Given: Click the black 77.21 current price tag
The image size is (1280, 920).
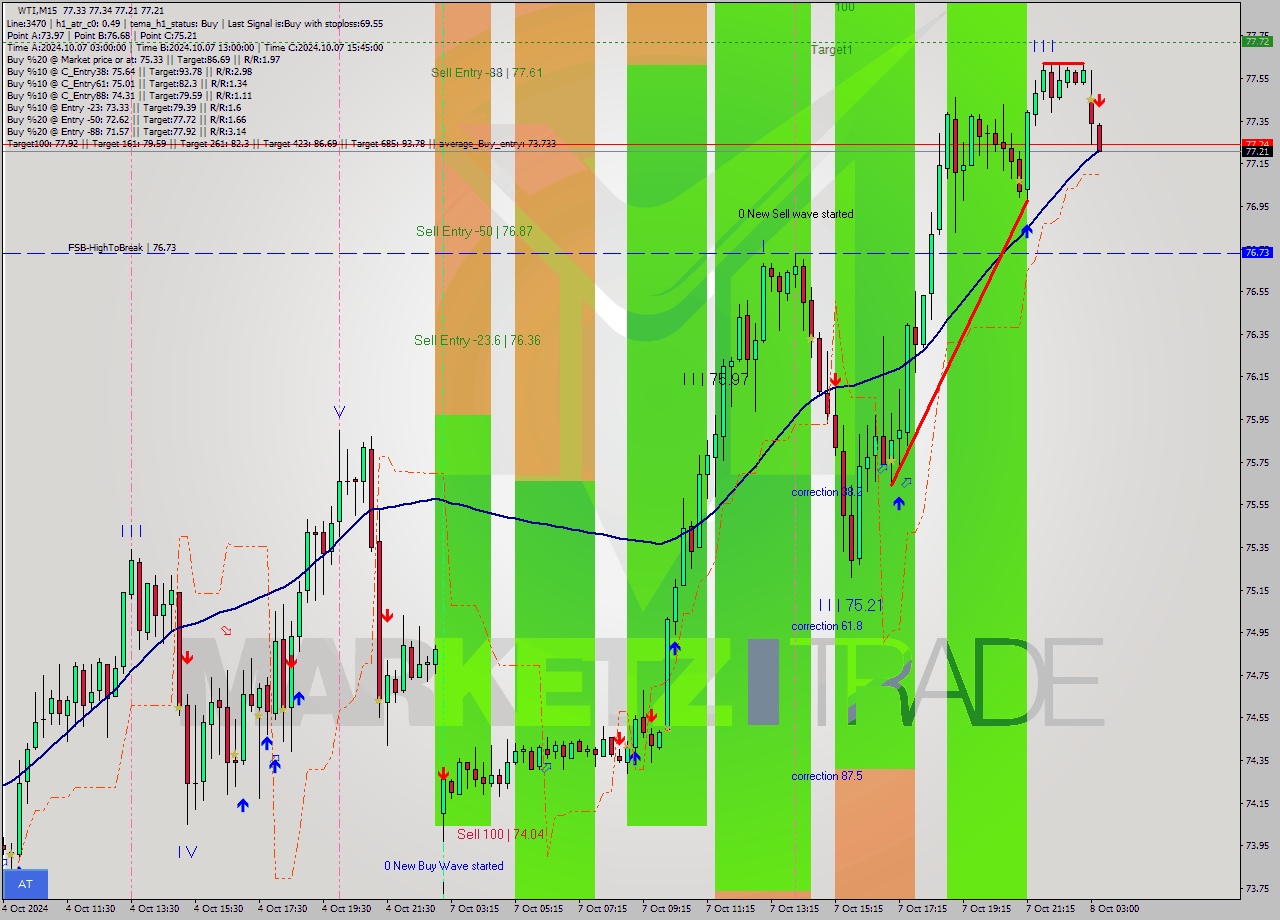Looking at the screenshot, I should point(1257,151).
